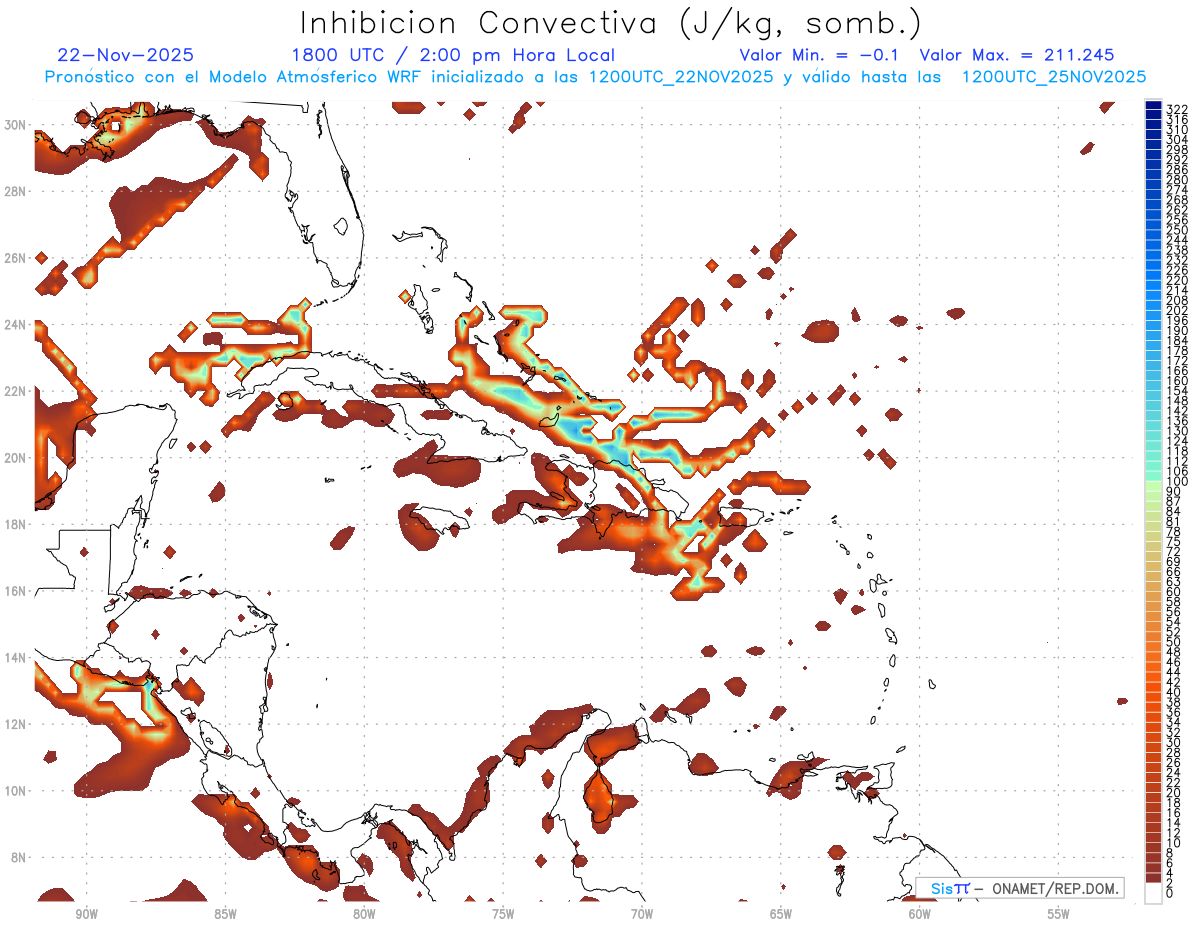Click the '60W' longitude label
The width and height of the screenshot is (1200, 927).
pos(920,914)
